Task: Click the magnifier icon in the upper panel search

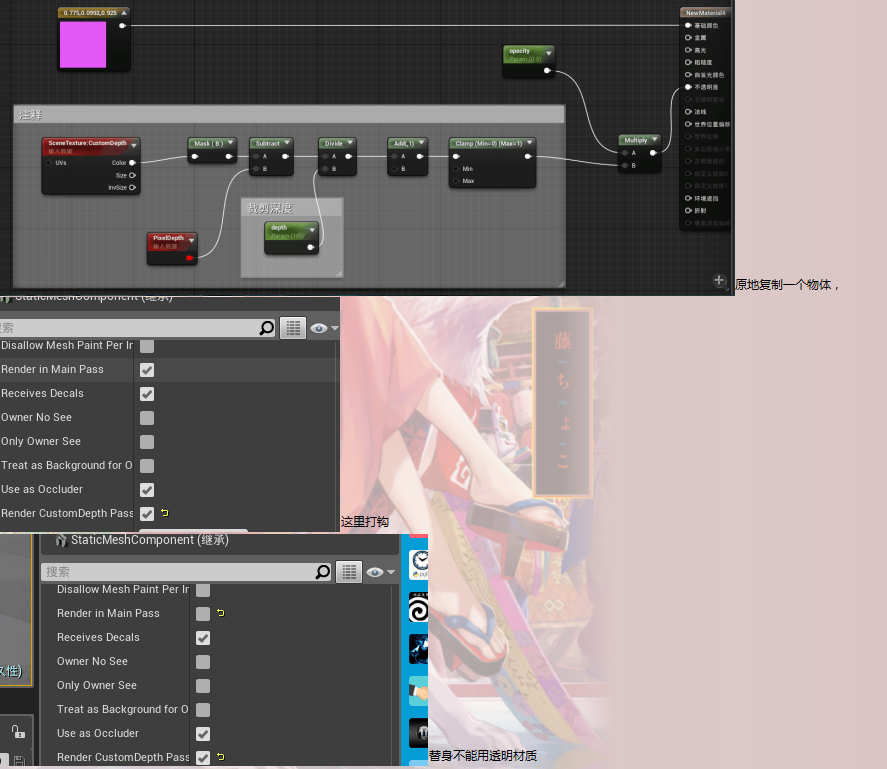Action: coord(266,328)
